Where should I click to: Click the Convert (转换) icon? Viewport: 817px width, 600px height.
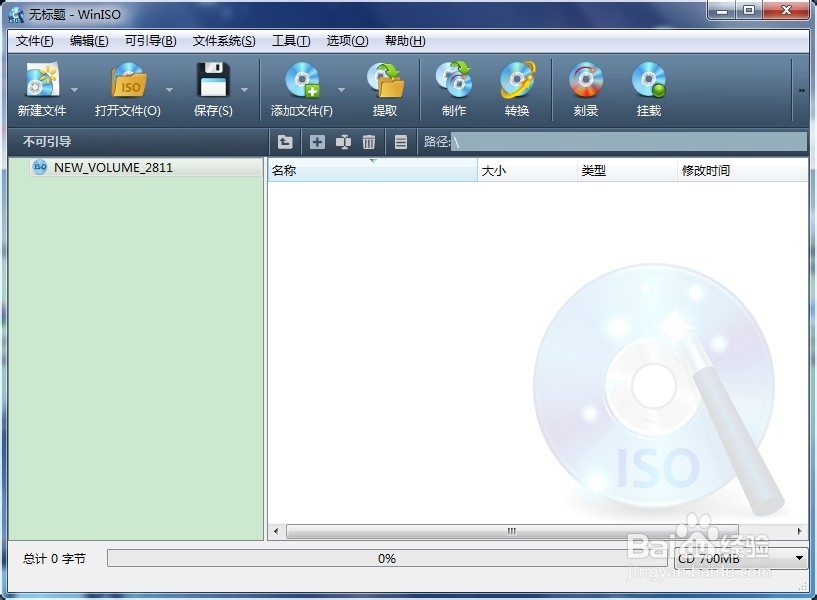point(517,80)
